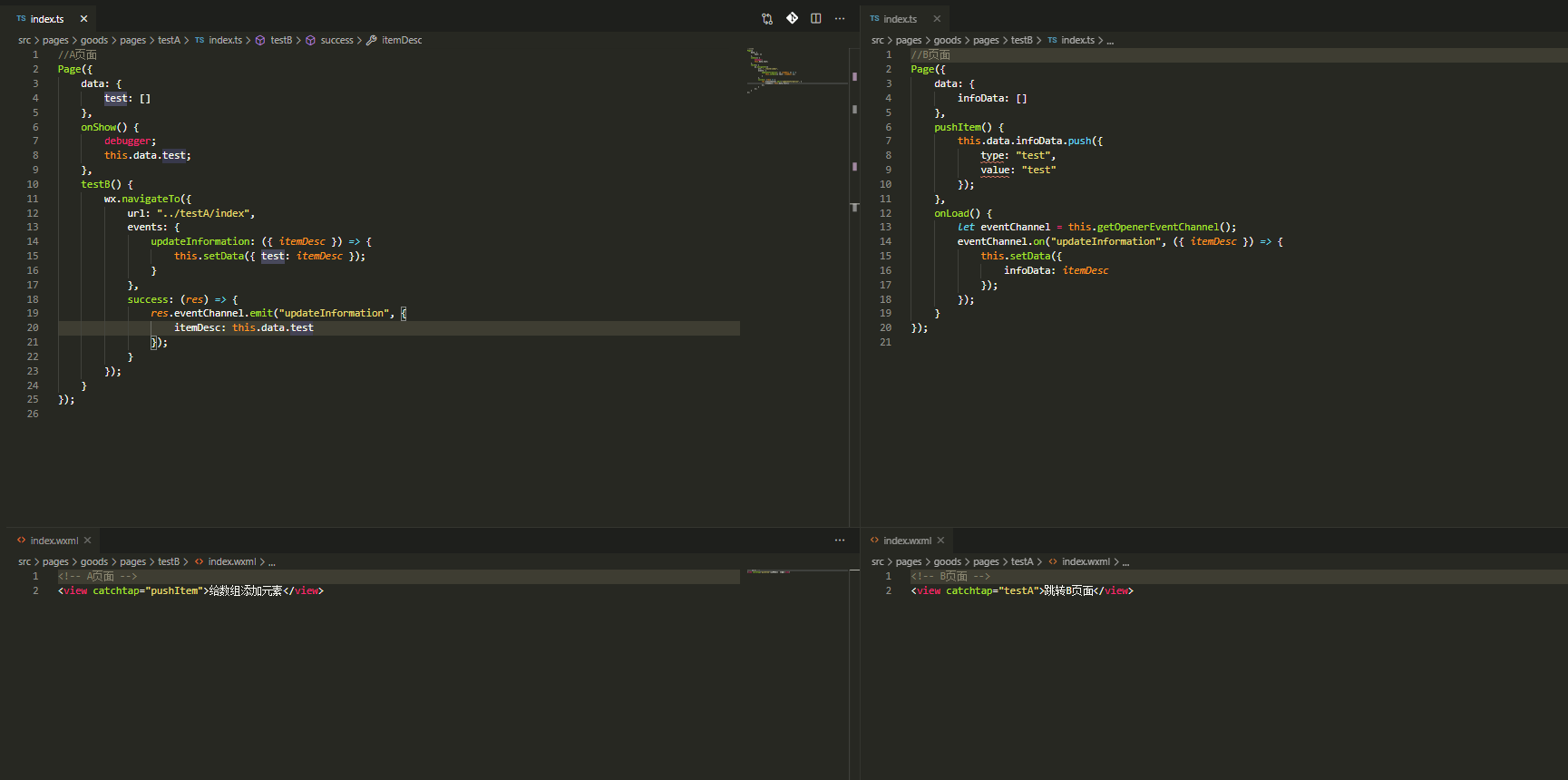Open goods breadcrumb in top-right editor
This screenshot has width=1568, height=780.
(x=948, y=40)
